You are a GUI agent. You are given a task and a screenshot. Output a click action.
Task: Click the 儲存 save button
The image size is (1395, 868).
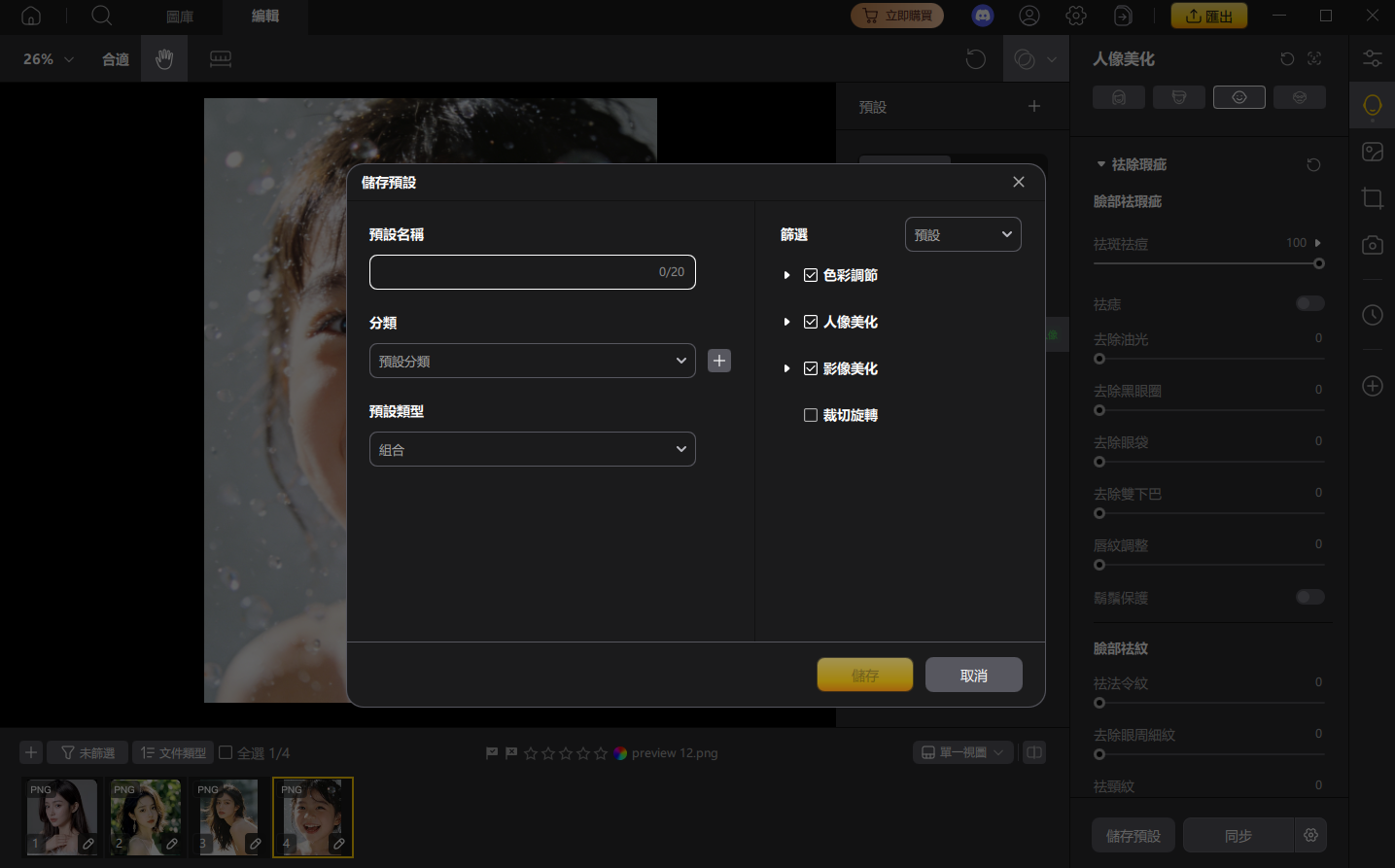tap(864, 675)
